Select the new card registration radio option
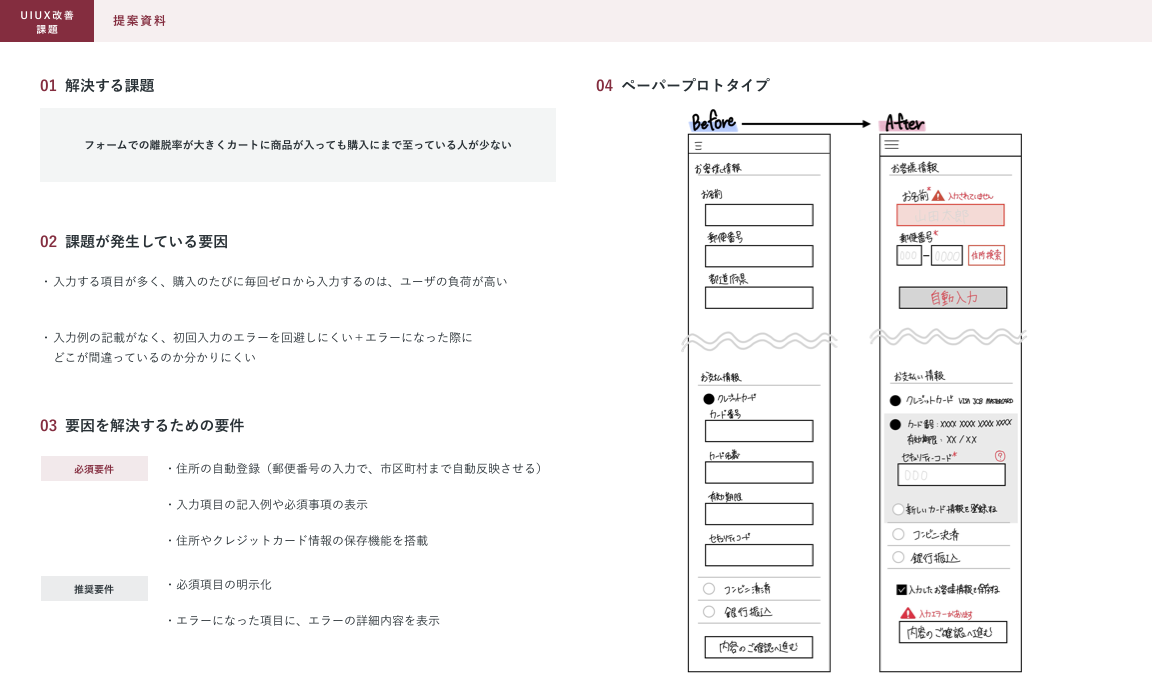The image size is (1152, 700). click(x=898, y=508)
